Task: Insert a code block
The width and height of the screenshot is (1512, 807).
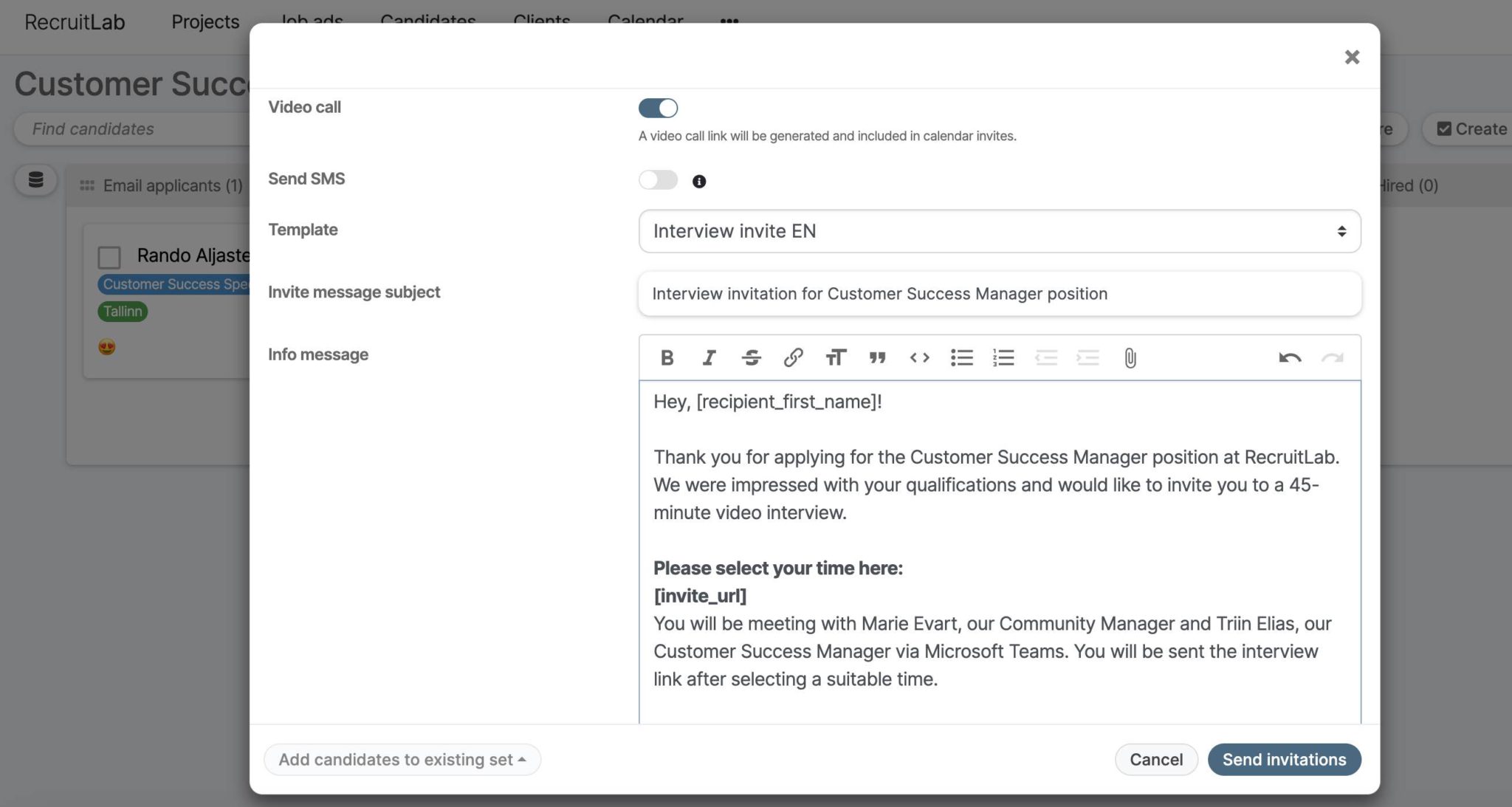Action: pos(919,358)
